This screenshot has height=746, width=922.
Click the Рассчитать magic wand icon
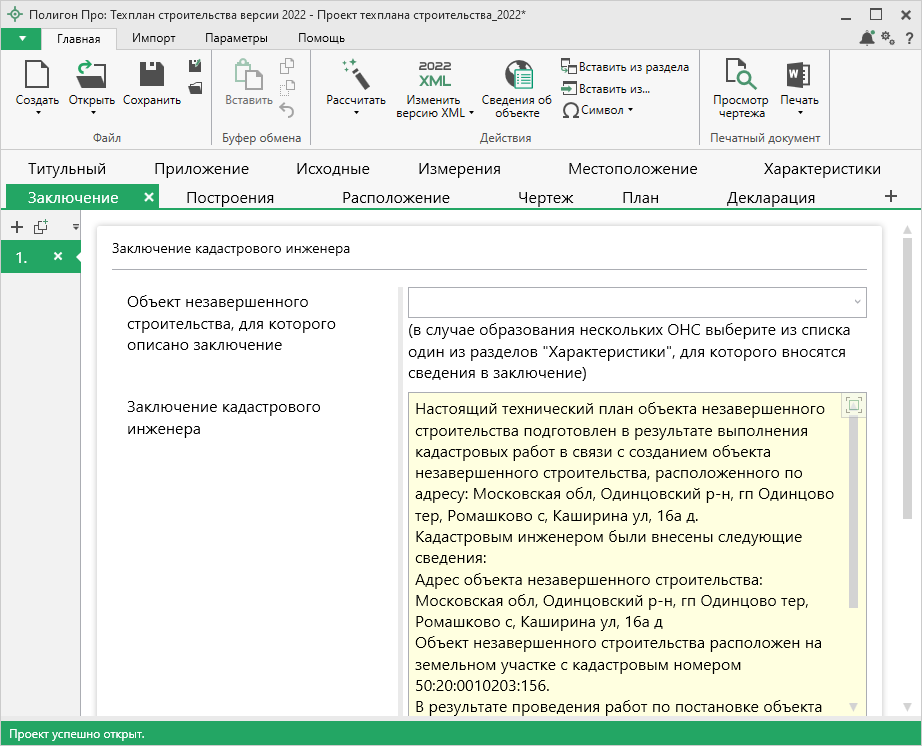(x=355, y=75)
